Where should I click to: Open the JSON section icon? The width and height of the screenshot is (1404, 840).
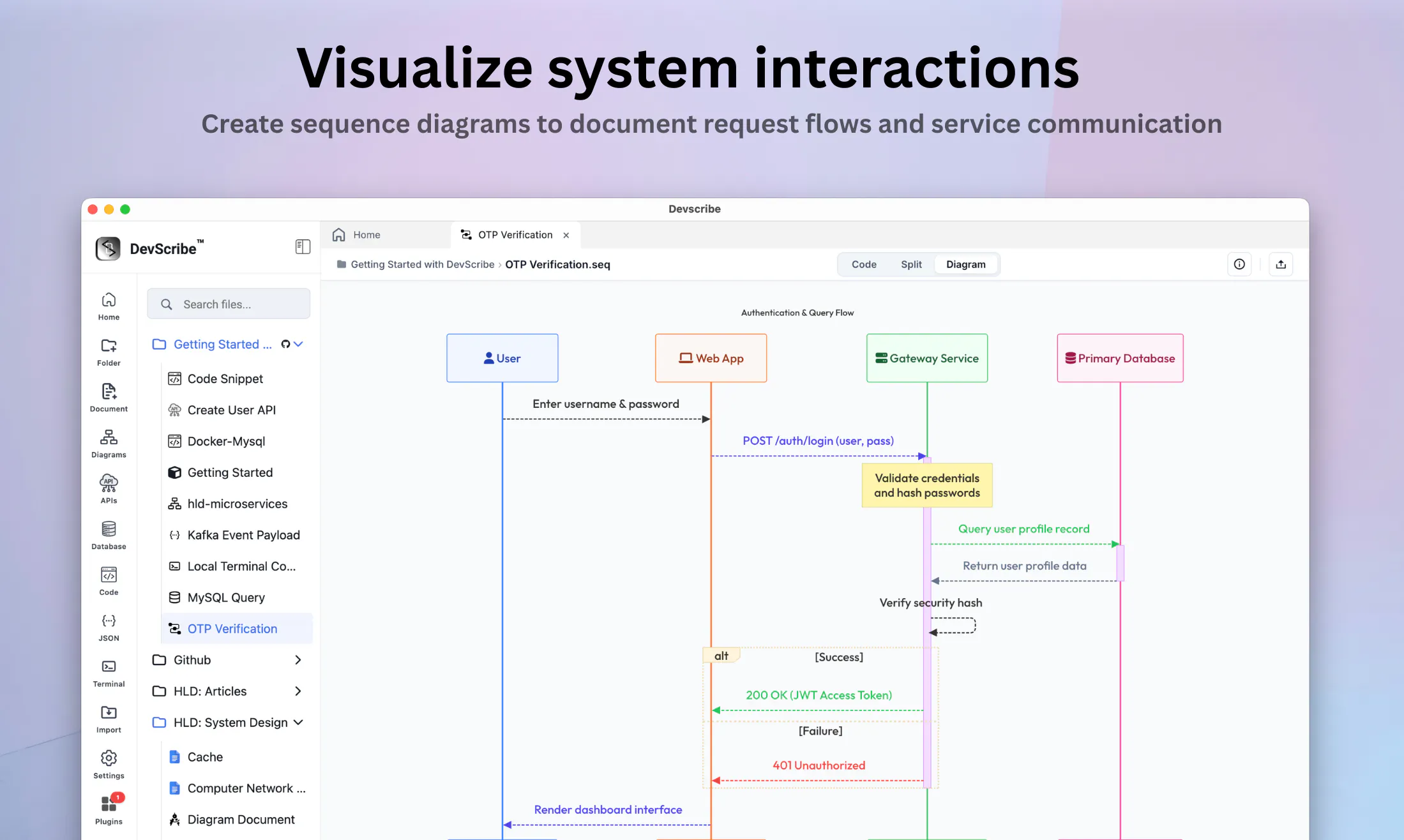109,628
